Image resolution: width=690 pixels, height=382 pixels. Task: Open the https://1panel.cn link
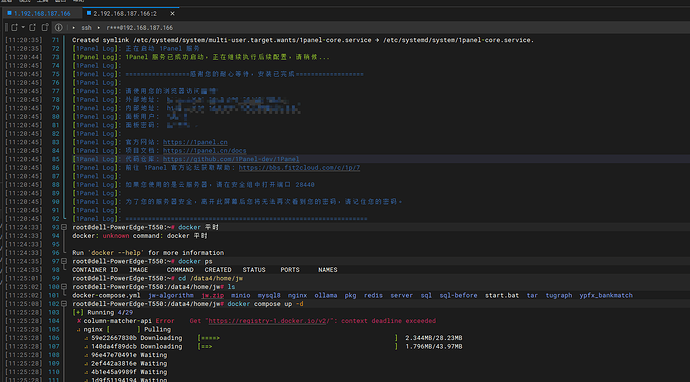[195, 142]
